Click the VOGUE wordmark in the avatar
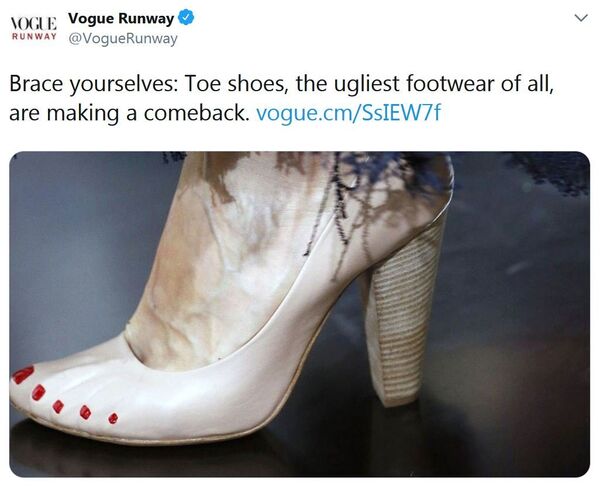This screenshot has height=488, width=600. point(34,23)
